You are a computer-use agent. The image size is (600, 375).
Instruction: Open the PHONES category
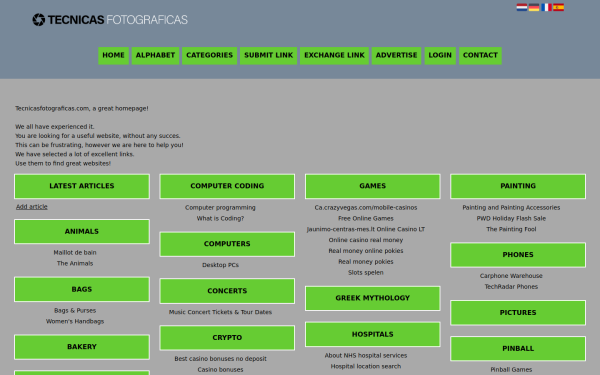tap(518, 255)
